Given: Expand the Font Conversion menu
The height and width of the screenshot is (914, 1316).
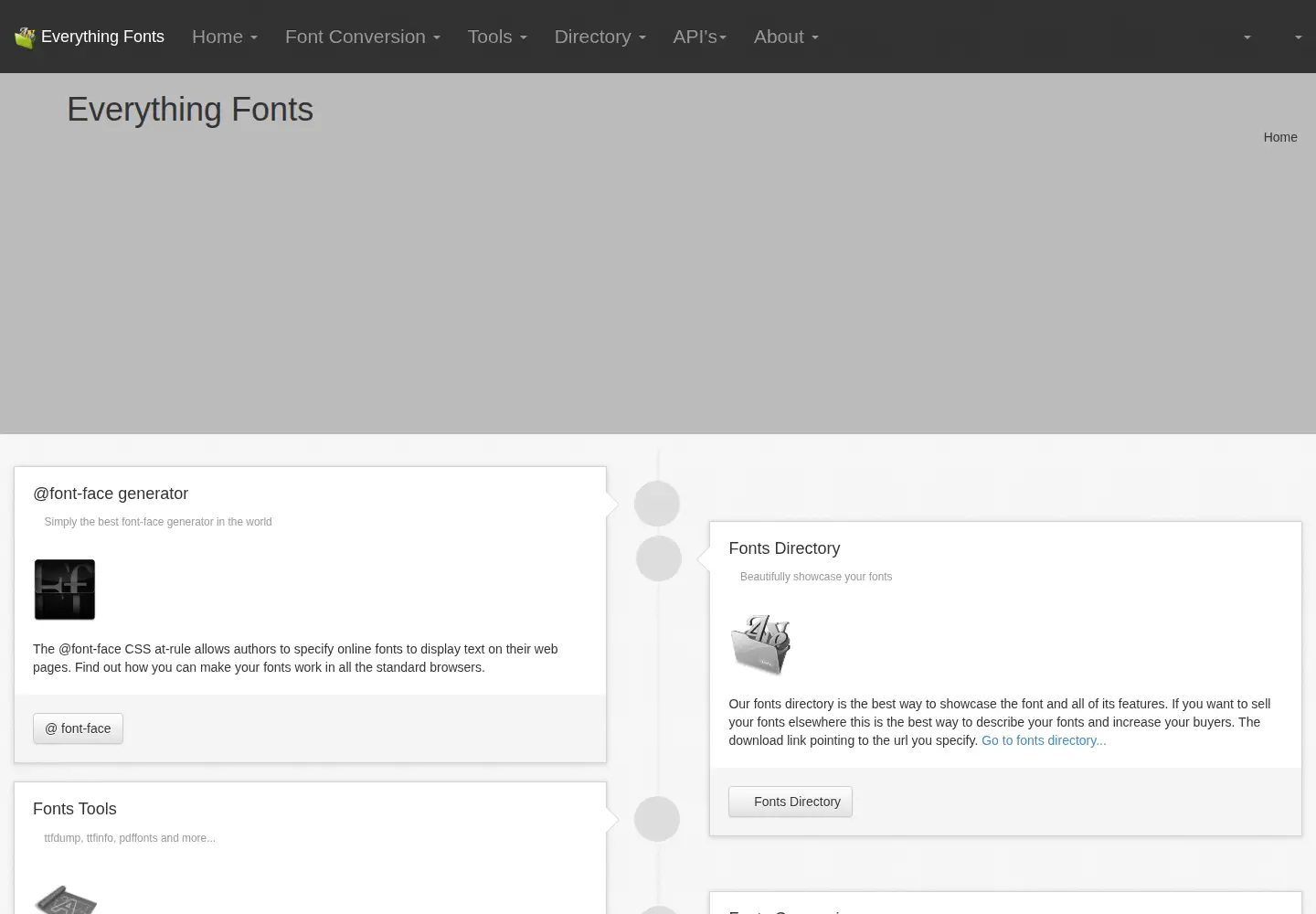Looking at the screenshot, I should click(x=363, y=37).
